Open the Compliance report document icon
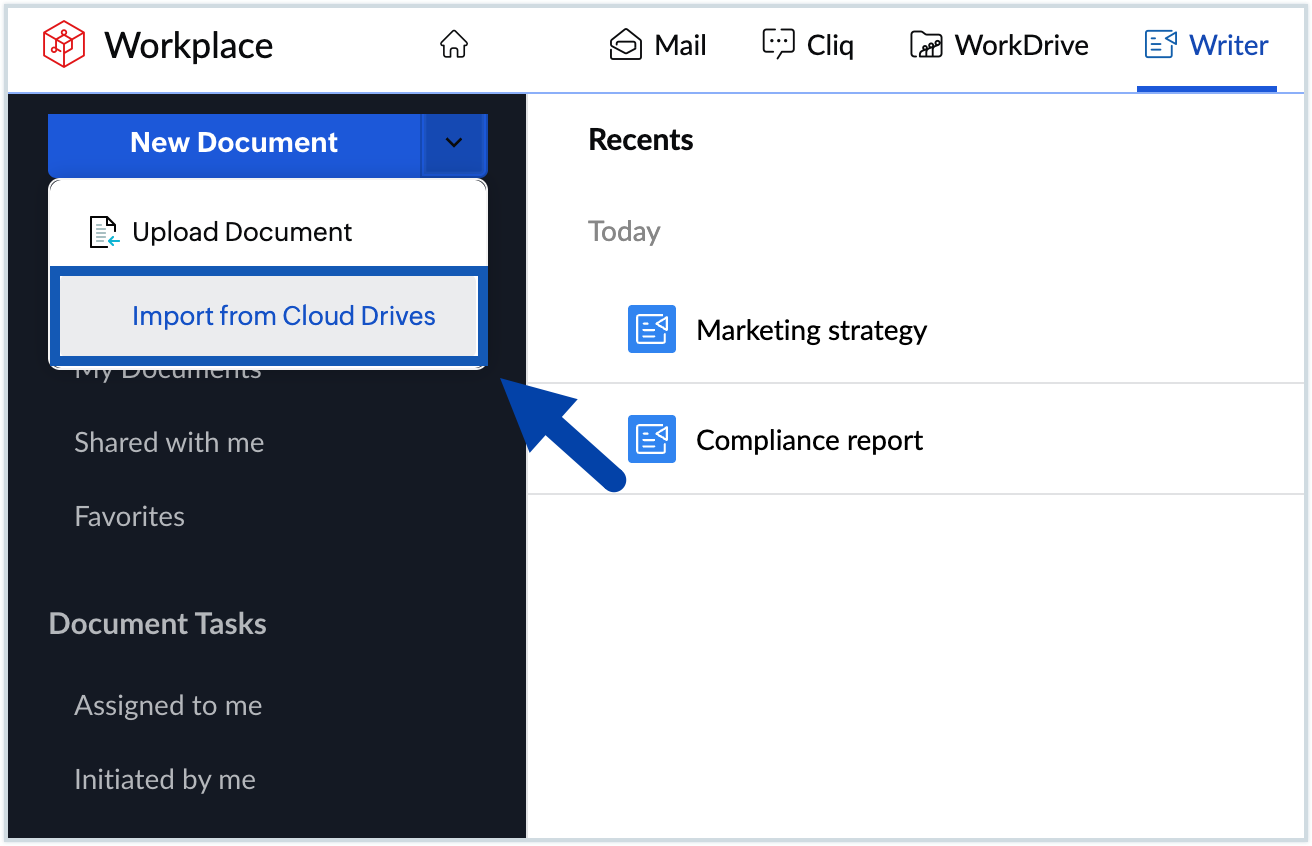This screenshot has height=846, width=1312. pos(651,439)
